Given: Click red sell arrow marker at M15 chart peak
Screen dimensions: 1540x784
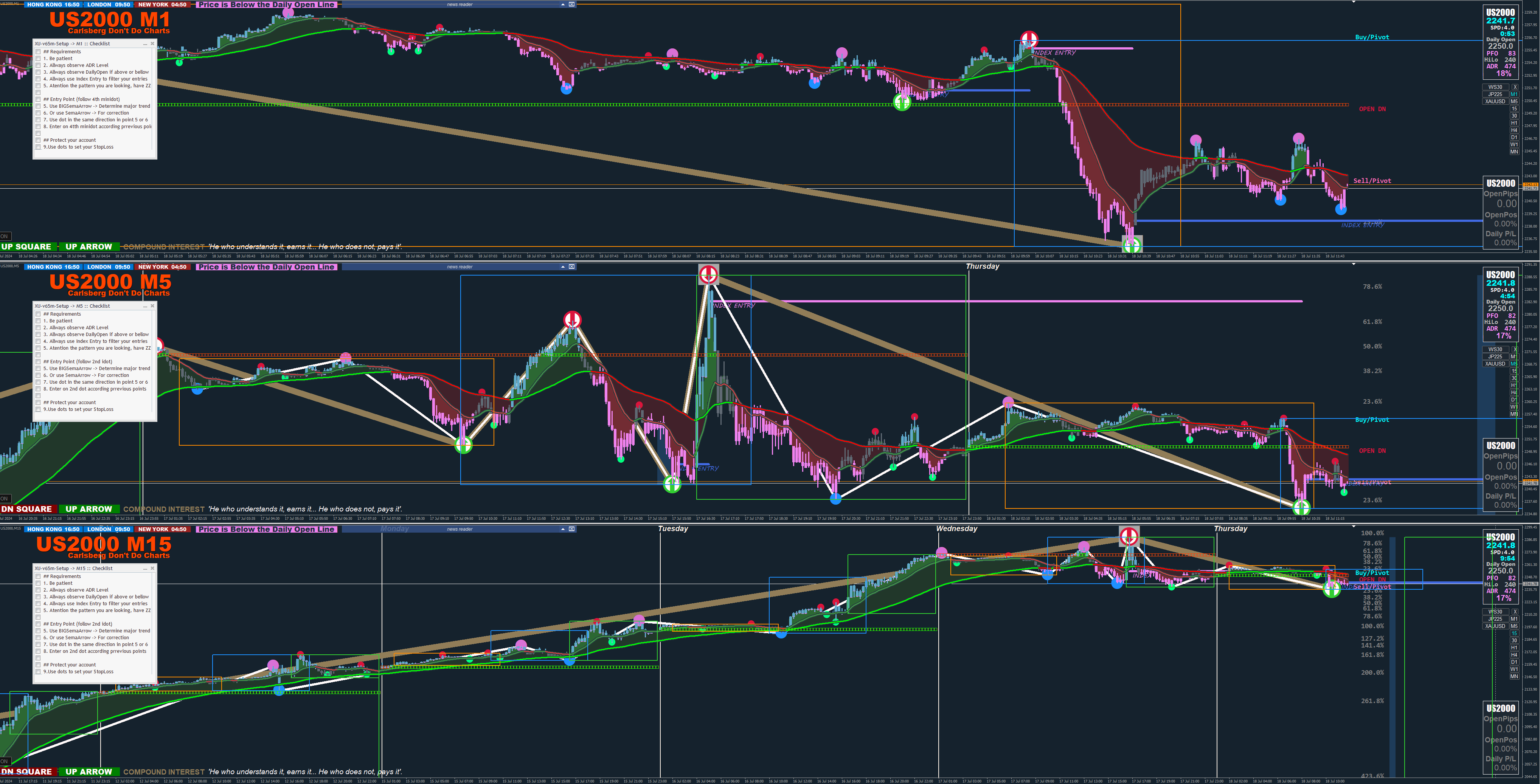Looking at the screenshot, I should click(x=1129, y=536).
